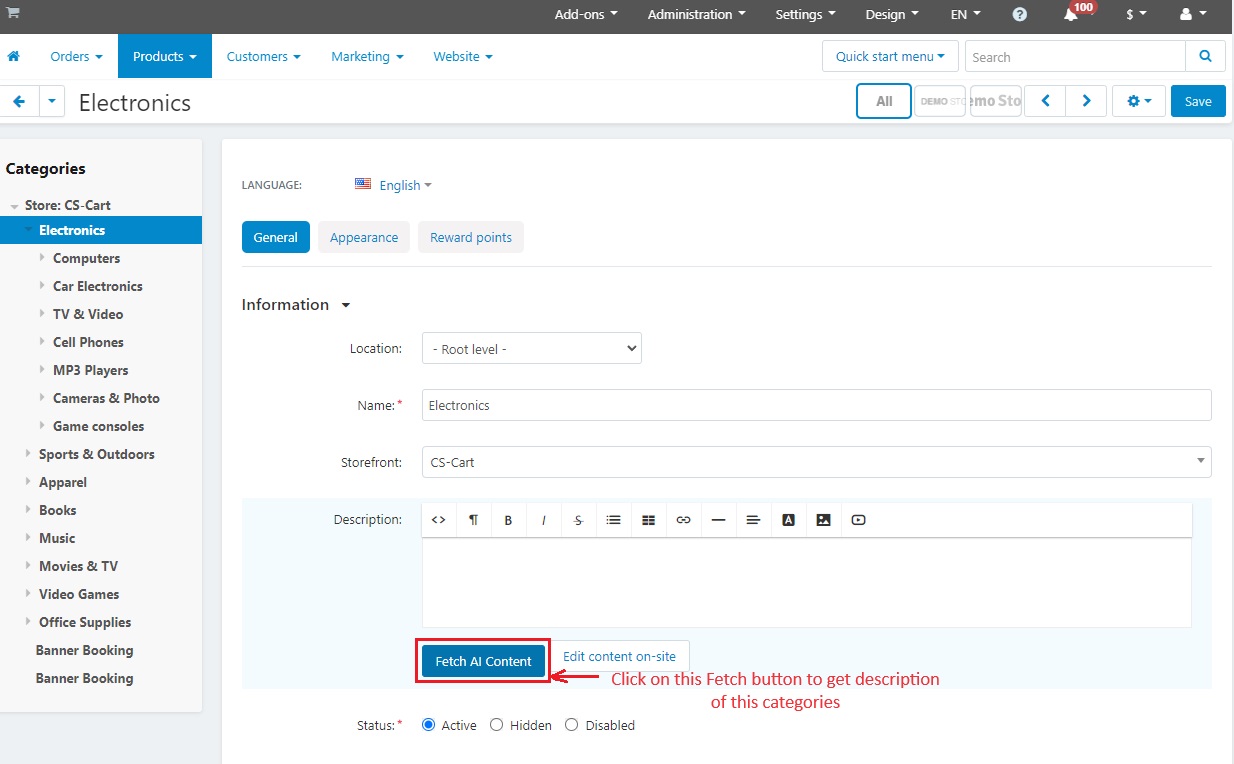Click the Name input field
Image resolution: width=1234 pixels, height=764 pixels.
click(816, 405)
